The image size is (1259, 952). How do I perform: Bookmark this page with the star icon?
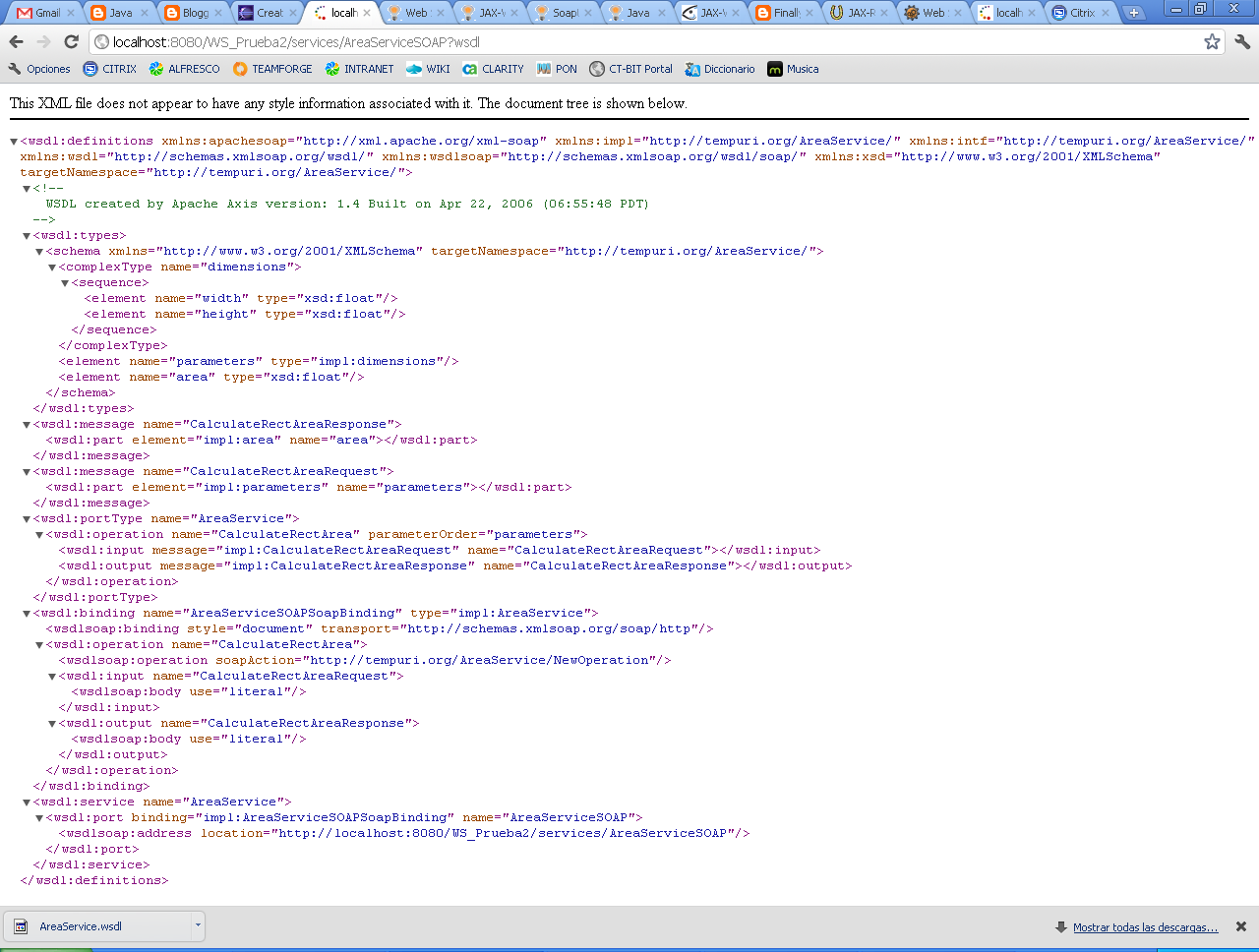pyautogui.click(x=1212, y=42)
